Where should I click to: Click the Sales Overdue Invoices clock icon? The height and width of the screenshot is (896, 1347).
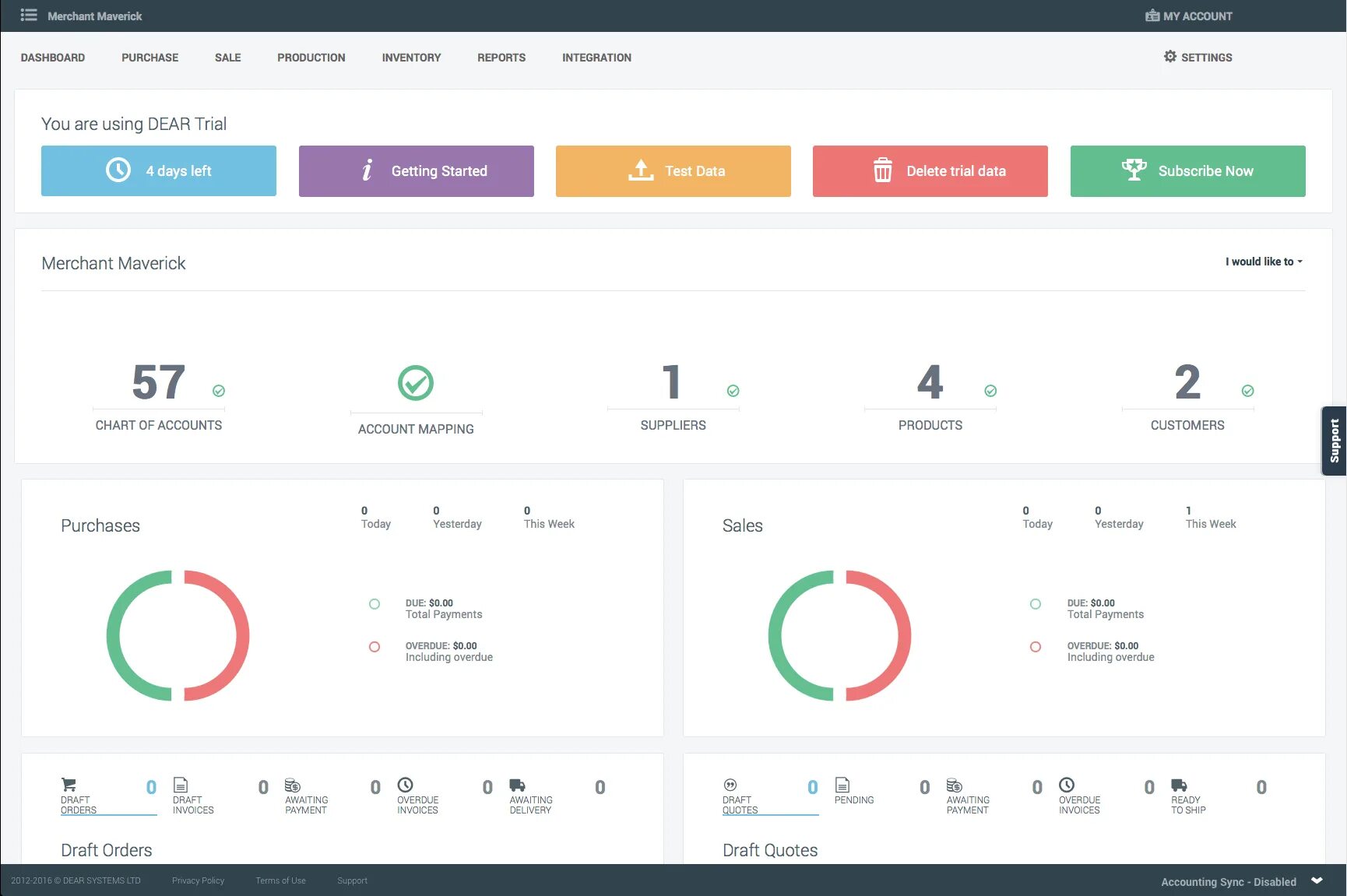(1067, 785)
